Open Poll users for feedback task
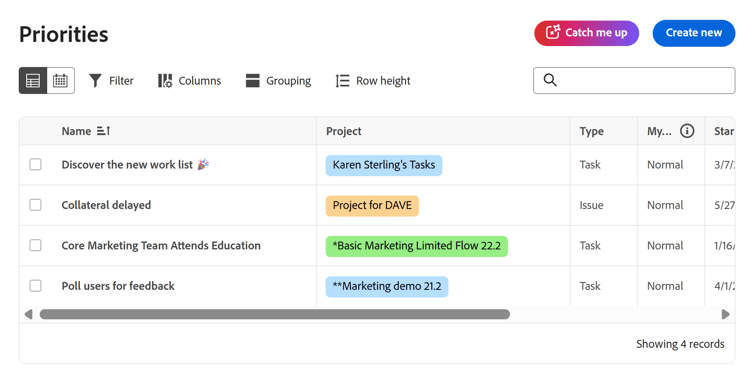The width and height of the screenshot is (750, 374). click(x=118, y=286)
